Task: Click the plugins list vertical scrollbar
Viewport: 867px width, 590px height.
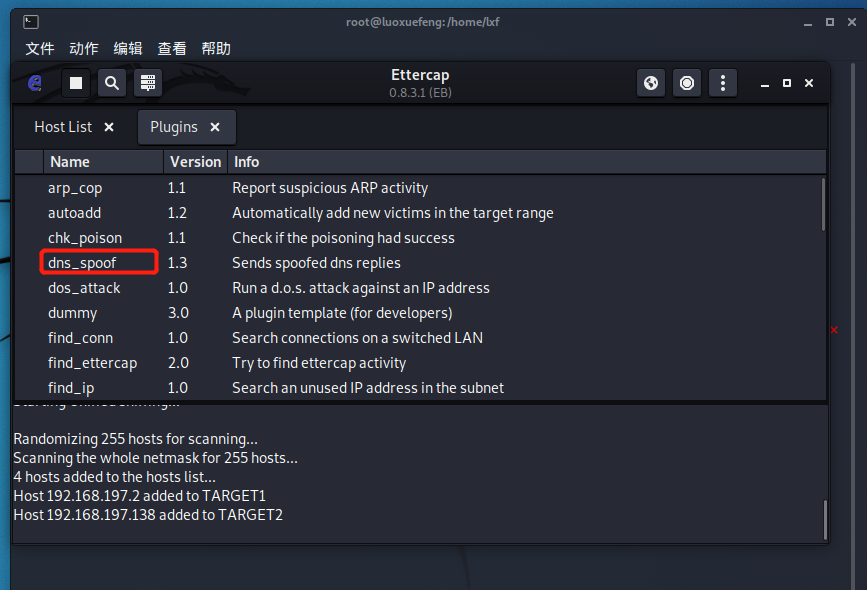Action: tap(823, 203)
